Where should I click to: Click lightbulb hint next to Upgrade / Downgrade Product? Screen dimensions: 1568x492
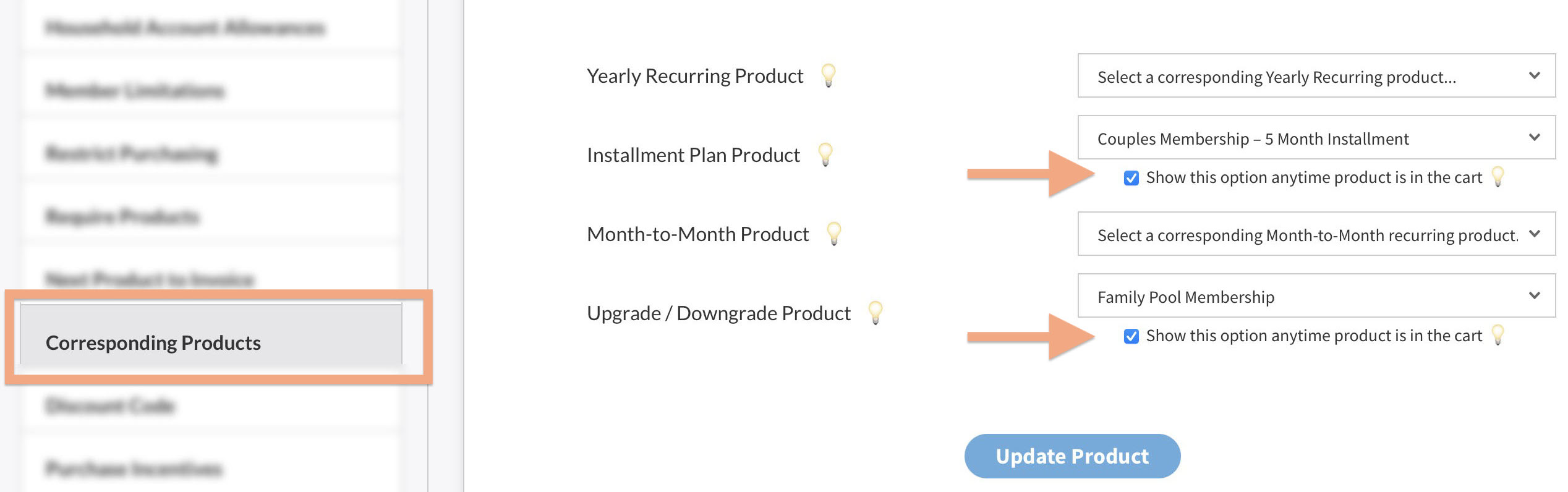[875, 313]
